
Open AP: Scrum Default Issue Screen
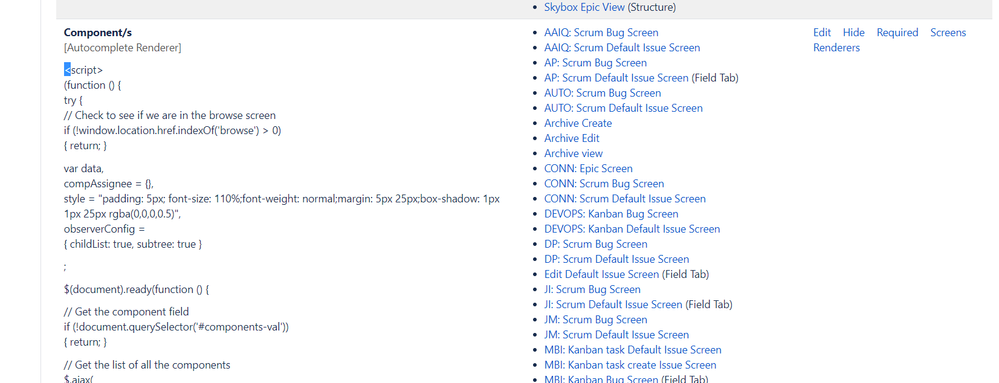(x=616, y=78)
